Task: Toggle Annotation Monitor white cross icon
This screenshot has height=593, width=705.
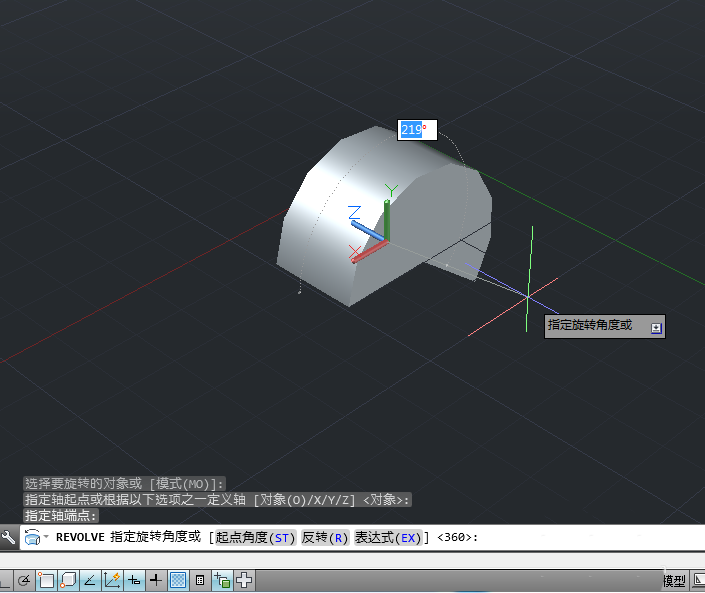Action: (244, 580)
